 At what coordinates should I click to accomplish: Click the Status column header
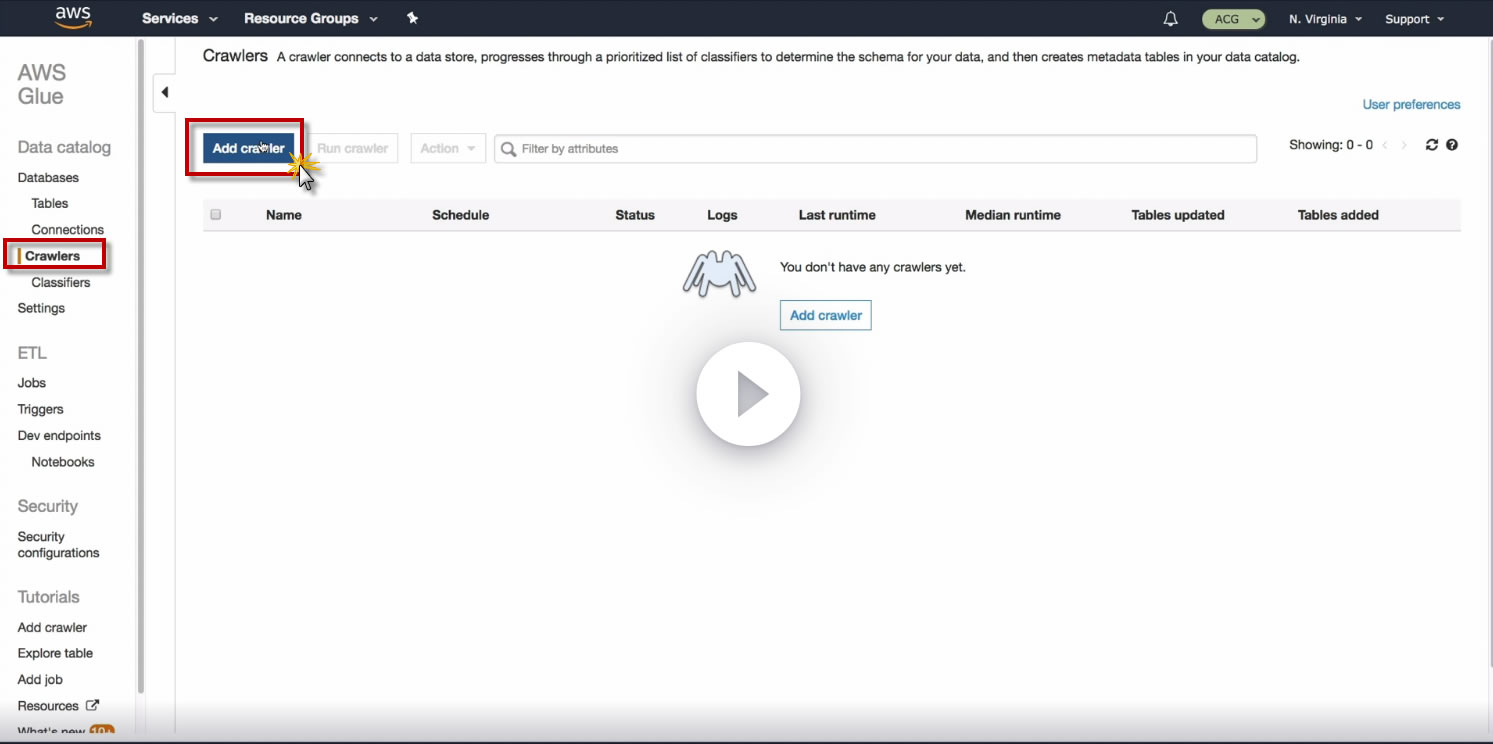(x=635, y=215)
